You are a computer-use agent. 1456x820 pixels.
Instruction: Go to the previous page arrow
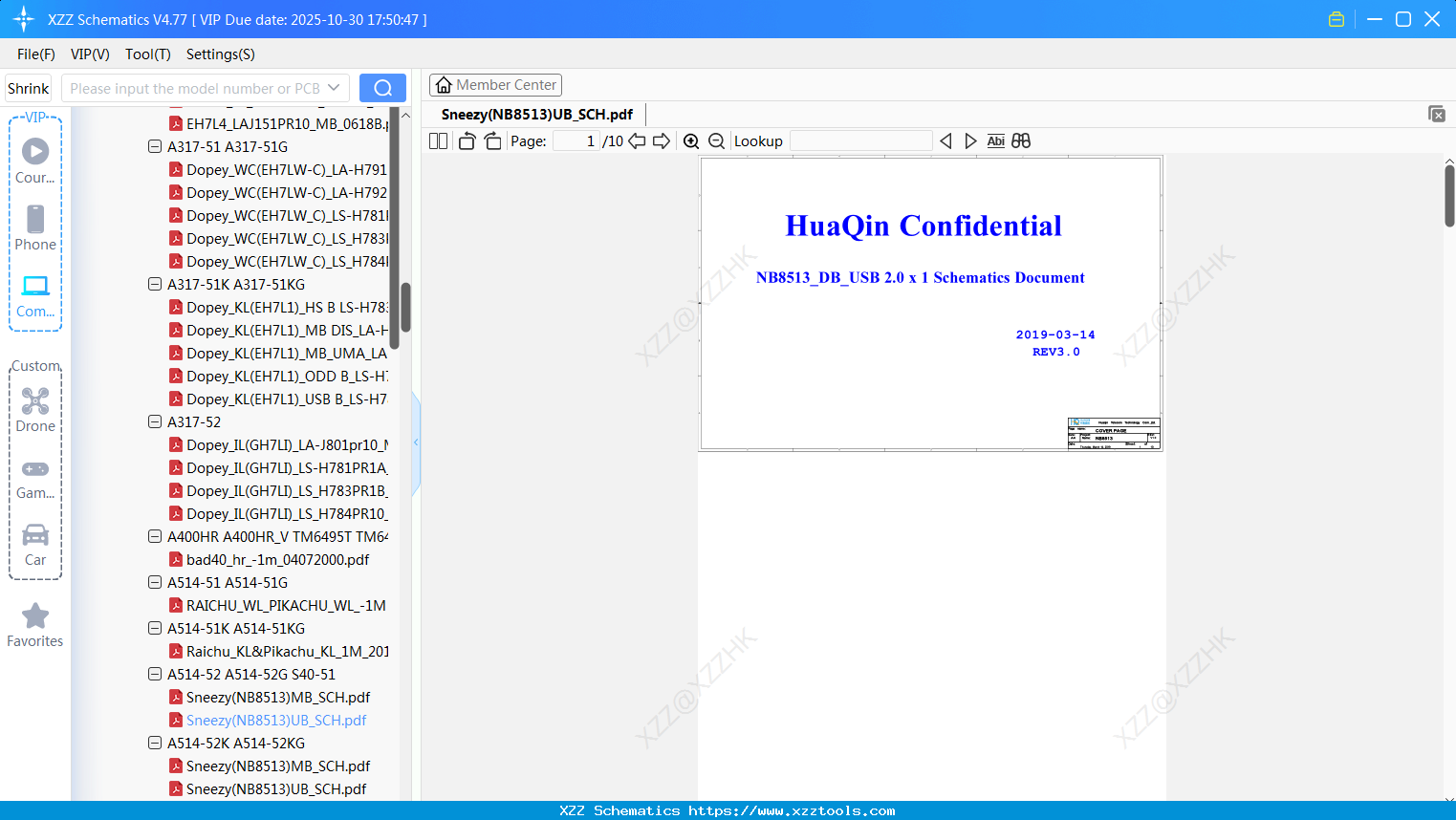coord(637,141)
